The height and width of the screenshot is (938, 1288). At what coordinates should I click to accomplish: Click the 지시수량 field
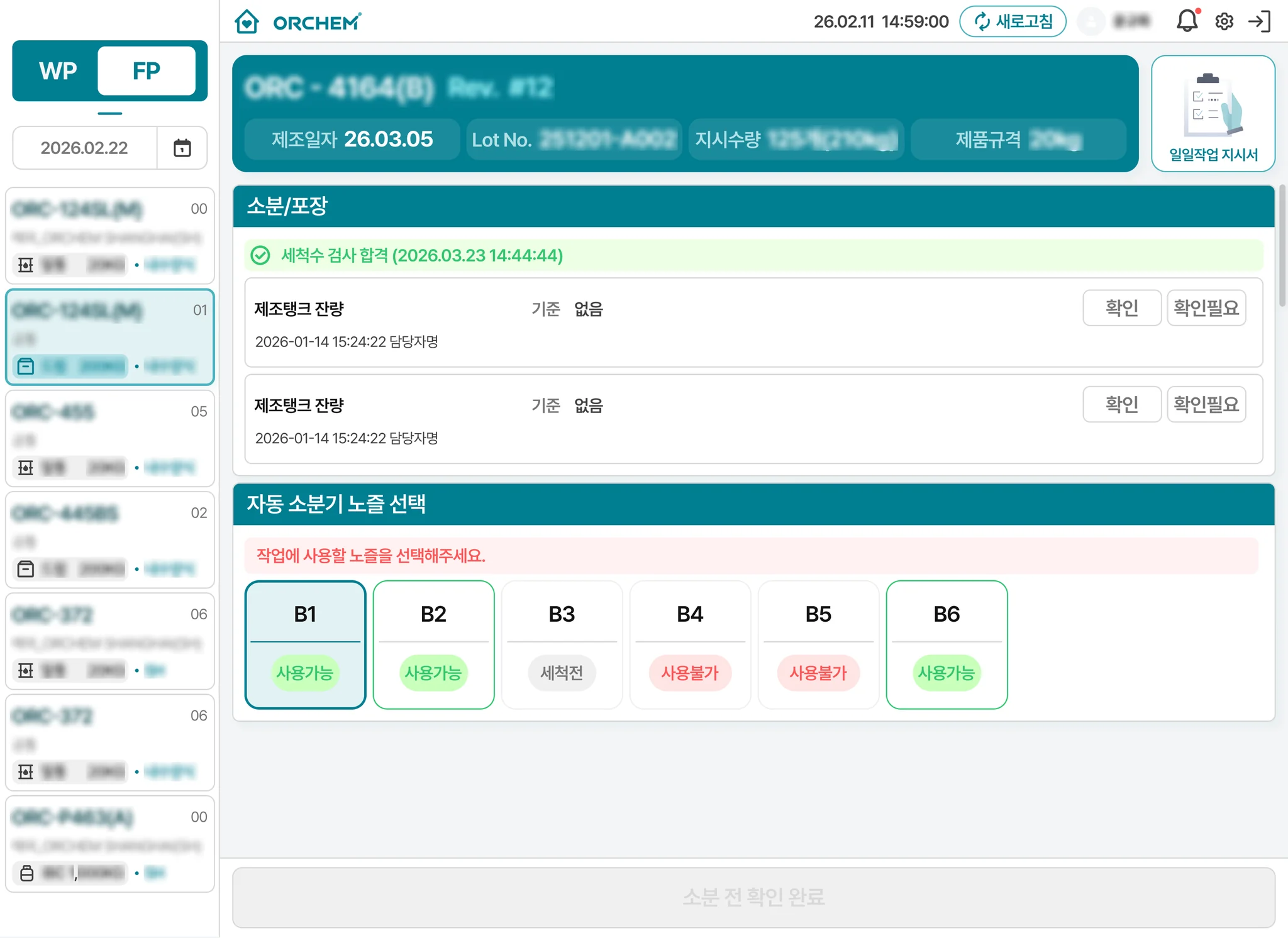(796, 139)
